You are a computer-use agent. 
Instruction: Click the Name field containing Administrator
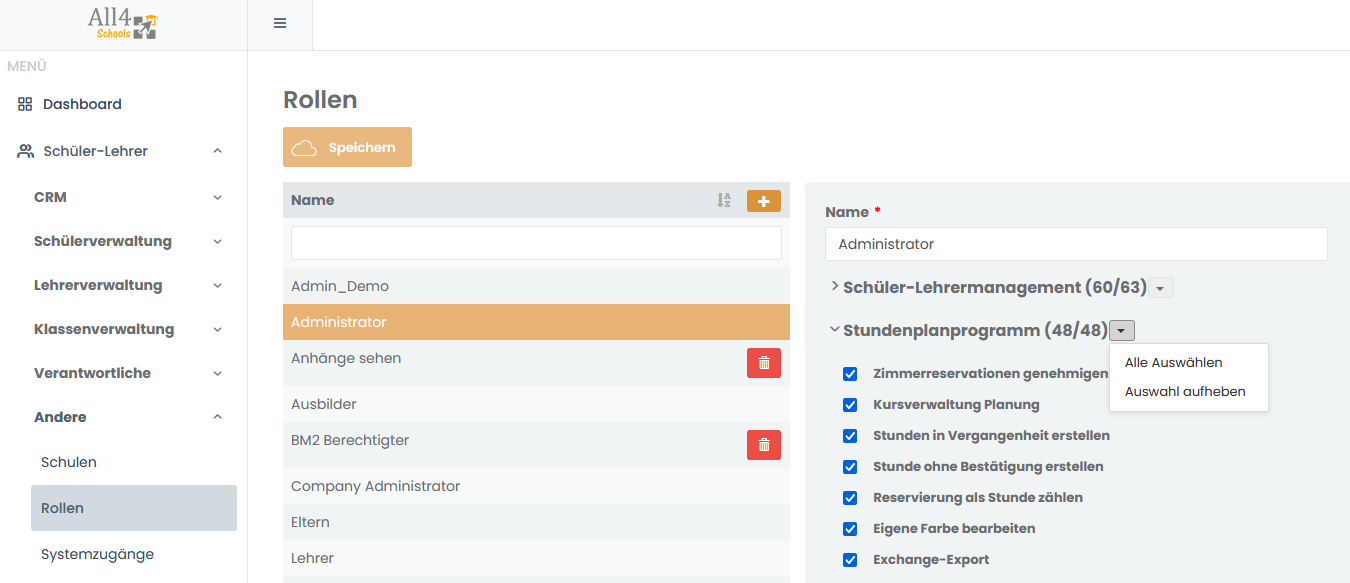[1076, 244]
